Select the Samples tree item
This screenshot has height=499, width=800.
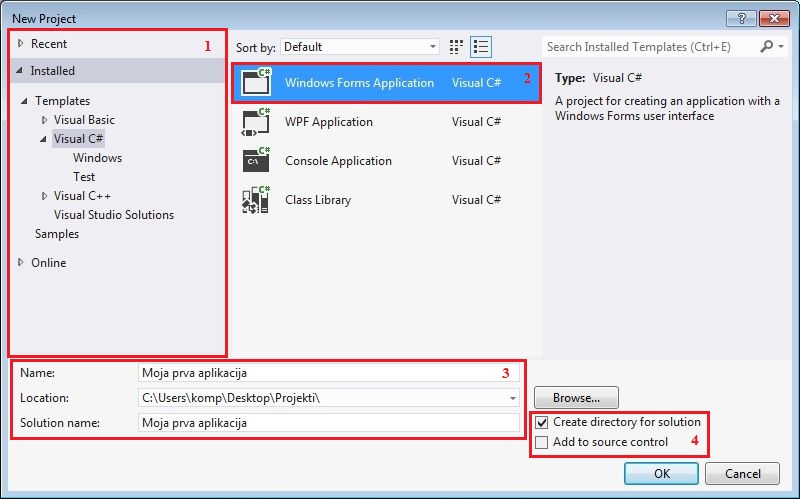click(57, 234)
